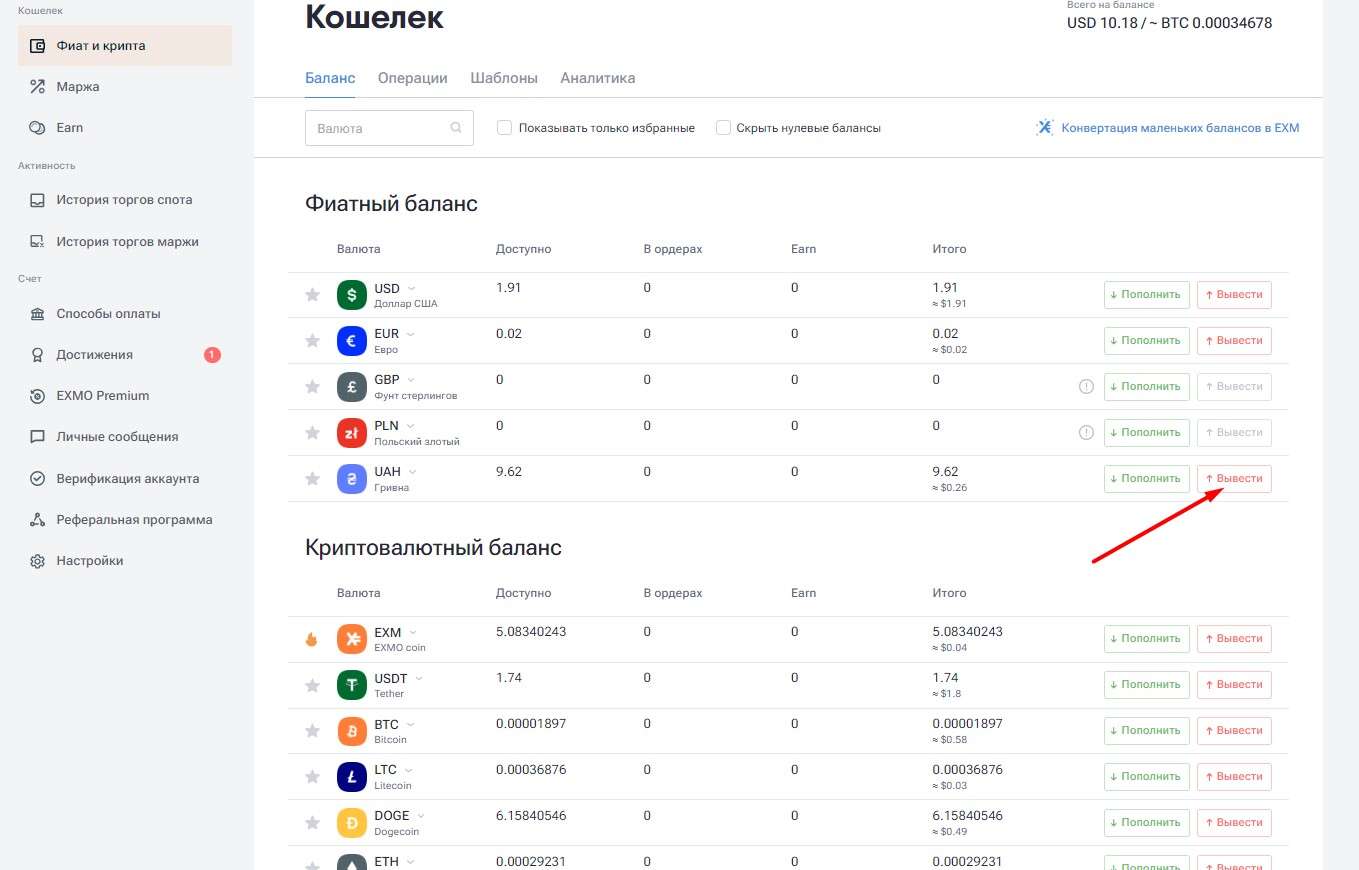Click the История торгов маржи icon
This screenshot has height=870, width=1359.
tap(38, 241)
